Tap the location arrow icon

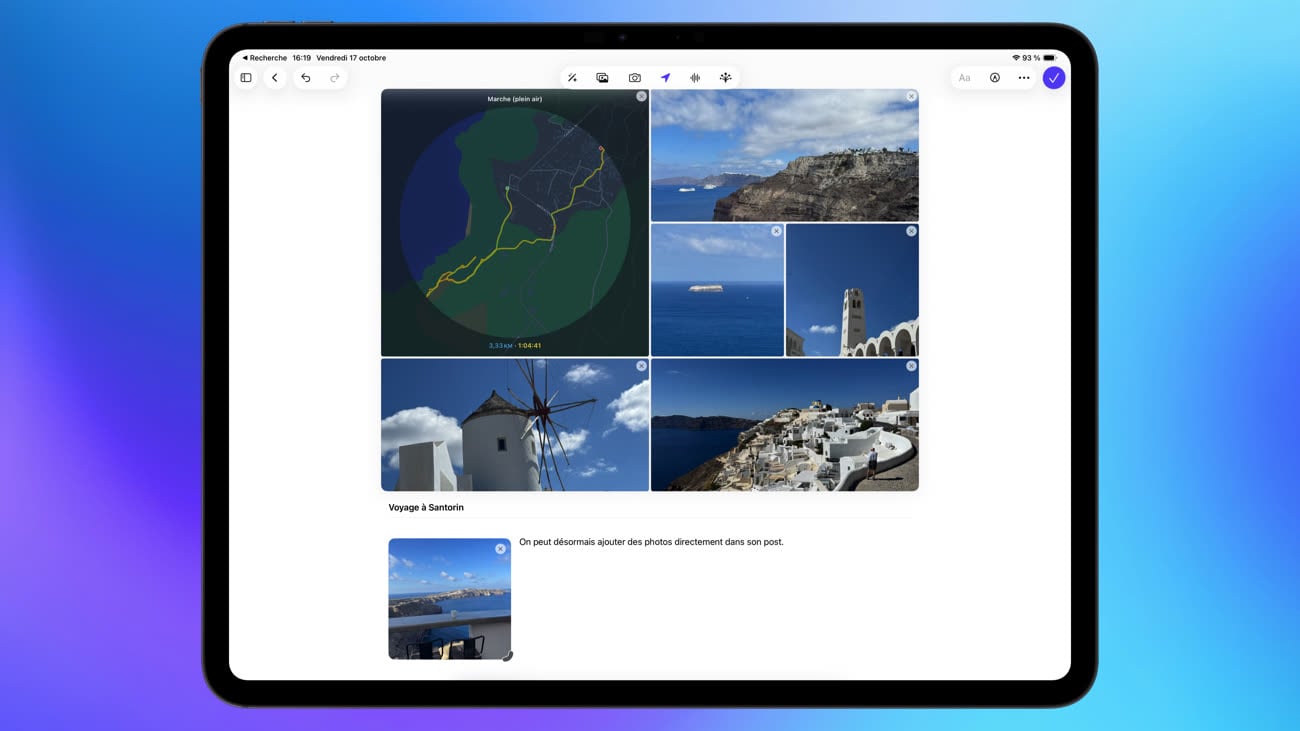coord(665,78)
